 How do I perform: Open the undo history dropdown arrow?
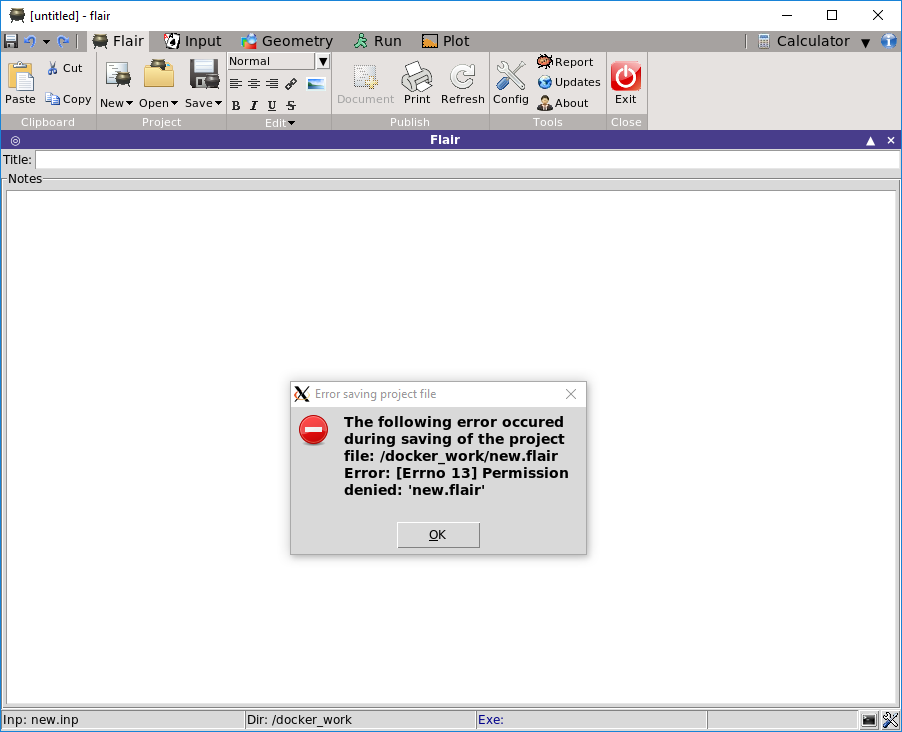pyautogui.click(x=46, y=42)
